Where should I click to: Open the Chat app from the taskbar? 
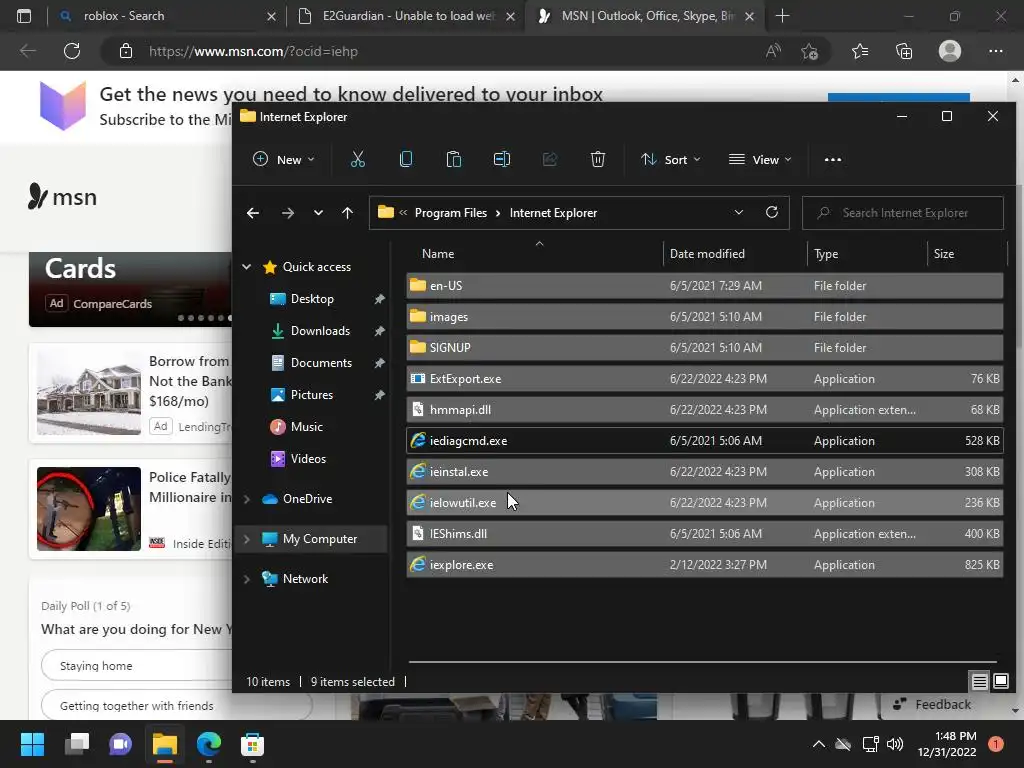coord(120,744)
